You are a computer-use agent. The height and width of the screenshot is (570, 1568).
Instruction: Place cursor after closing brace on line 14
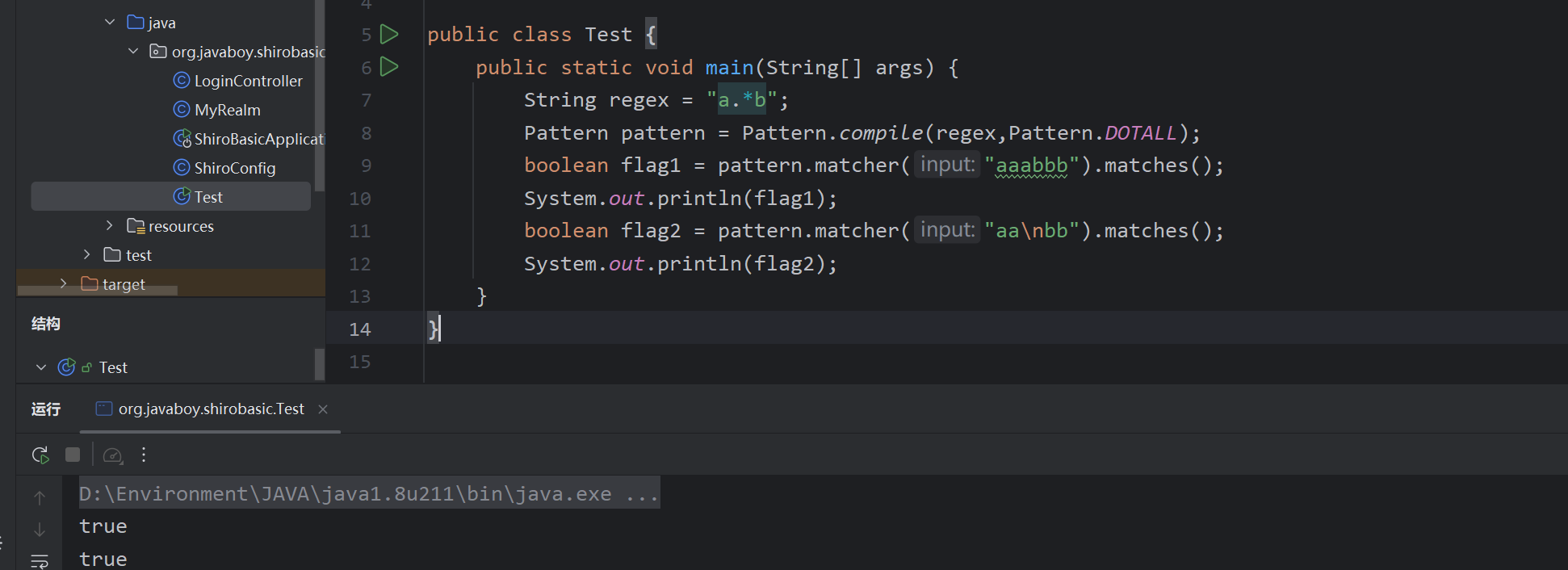[x=441, y=329]
